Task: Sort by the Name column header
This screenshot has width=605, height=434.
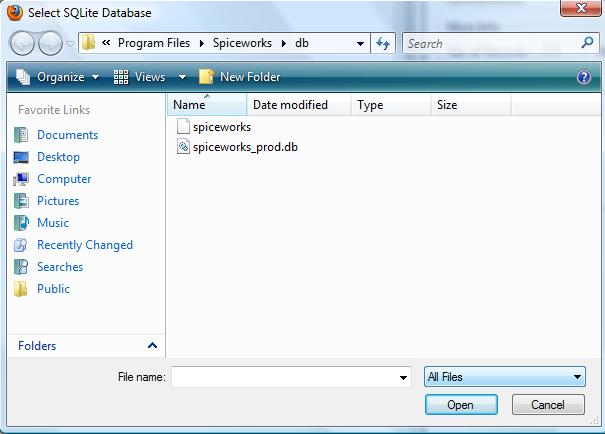Action: (207, 105)
